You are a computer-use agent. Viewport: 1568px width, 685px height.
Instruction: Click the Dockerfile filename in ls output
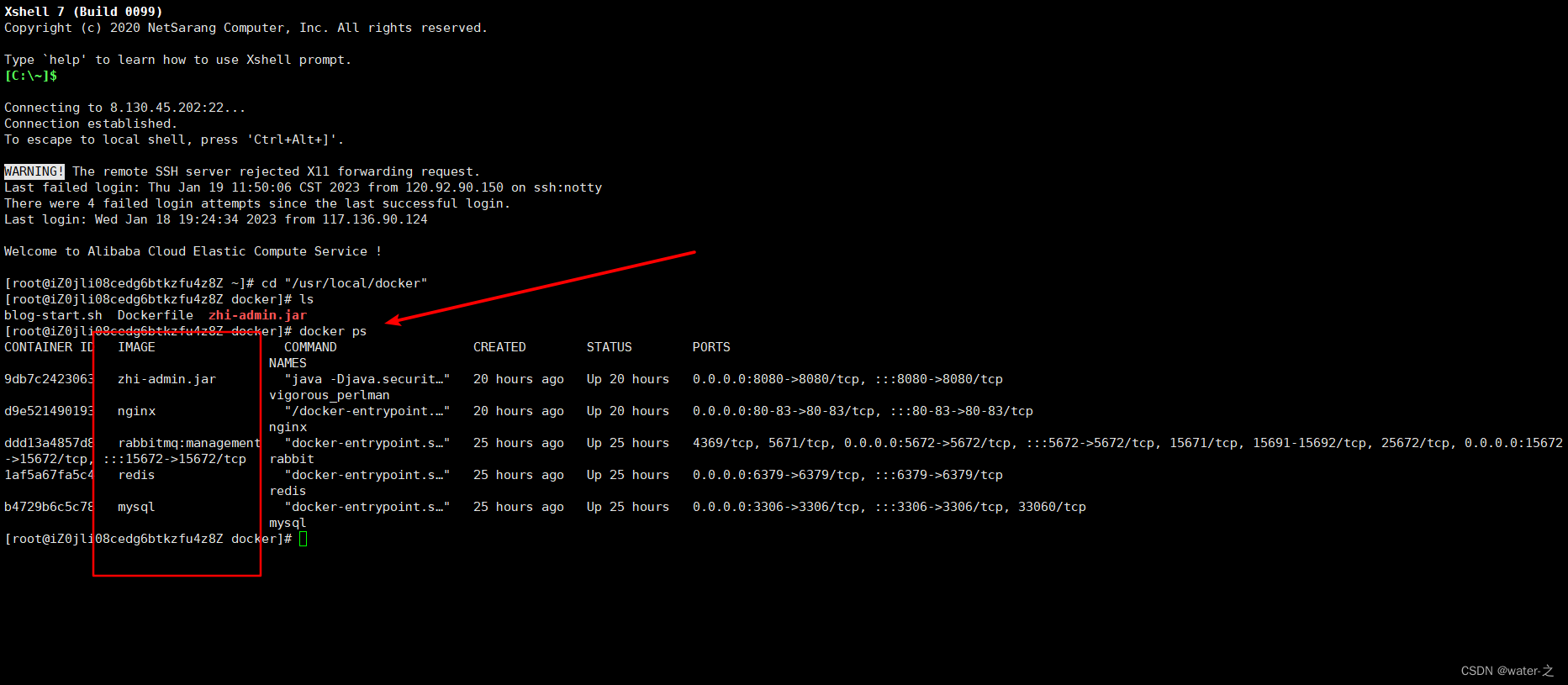[x=156, y=315]
